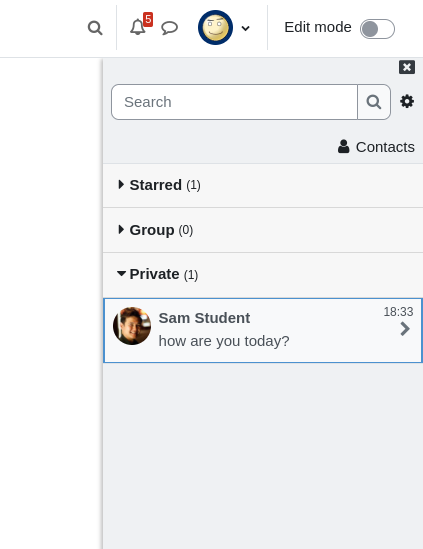This screenshot has height=549, width=423.
Task: Click the message Search input field
Action: pos(234,102)
